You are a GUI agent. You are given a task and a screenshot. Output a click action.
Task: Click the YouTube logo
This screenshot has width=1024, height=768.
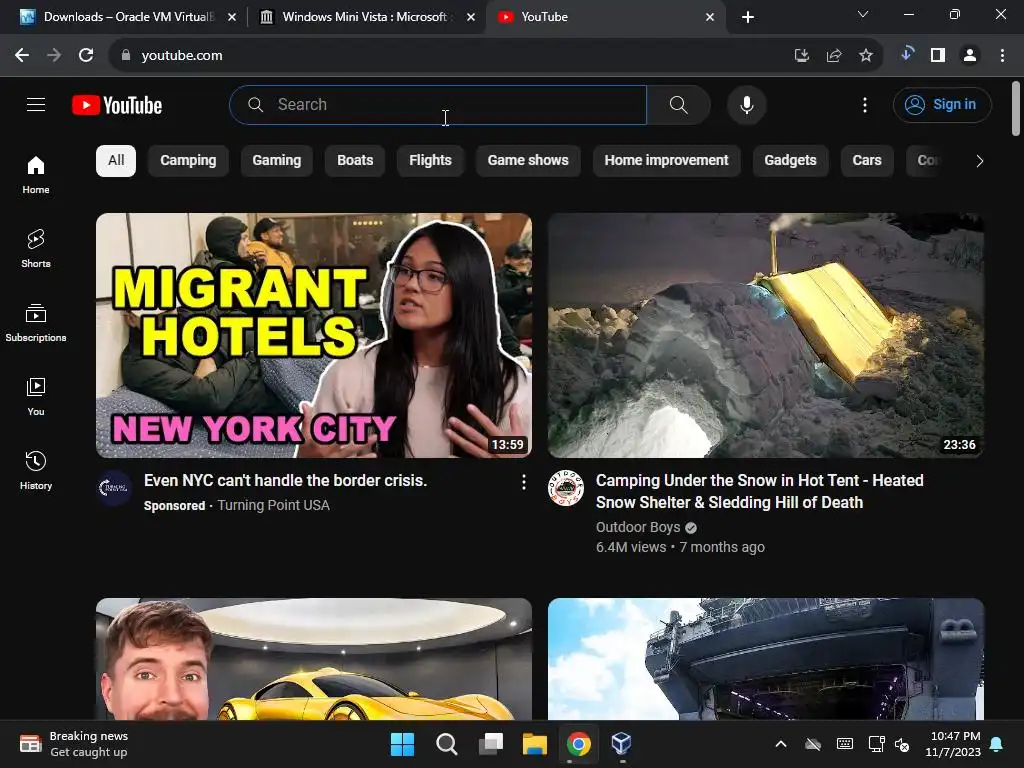pos(117,105)
